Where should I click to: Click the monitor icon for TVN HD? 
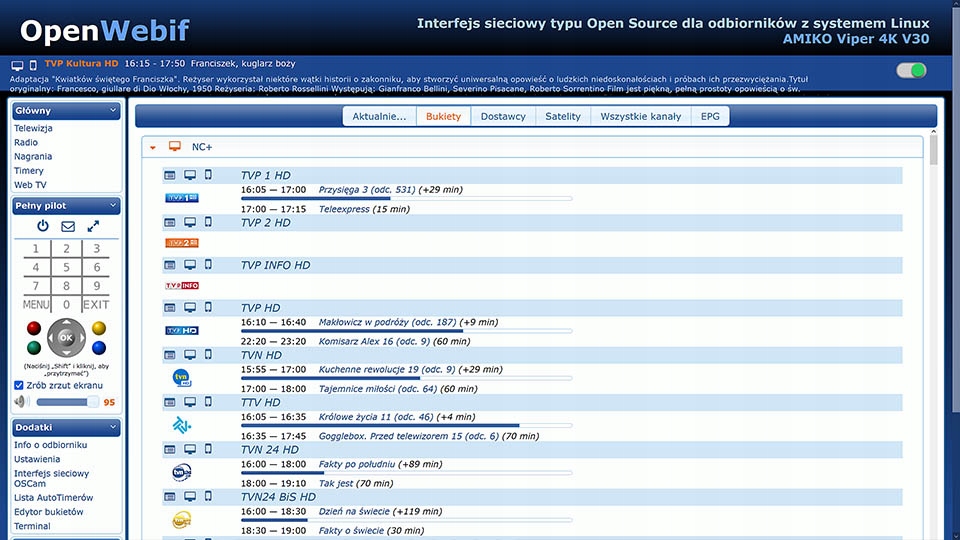click(189, 354)
